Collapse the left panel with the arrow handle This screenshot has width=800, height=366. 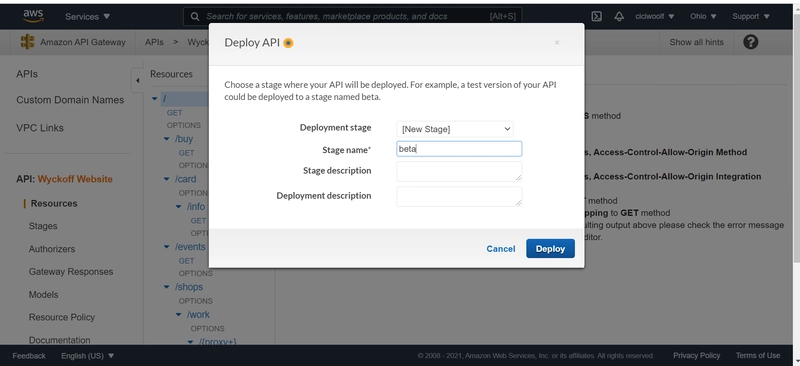tap(137, 80)
